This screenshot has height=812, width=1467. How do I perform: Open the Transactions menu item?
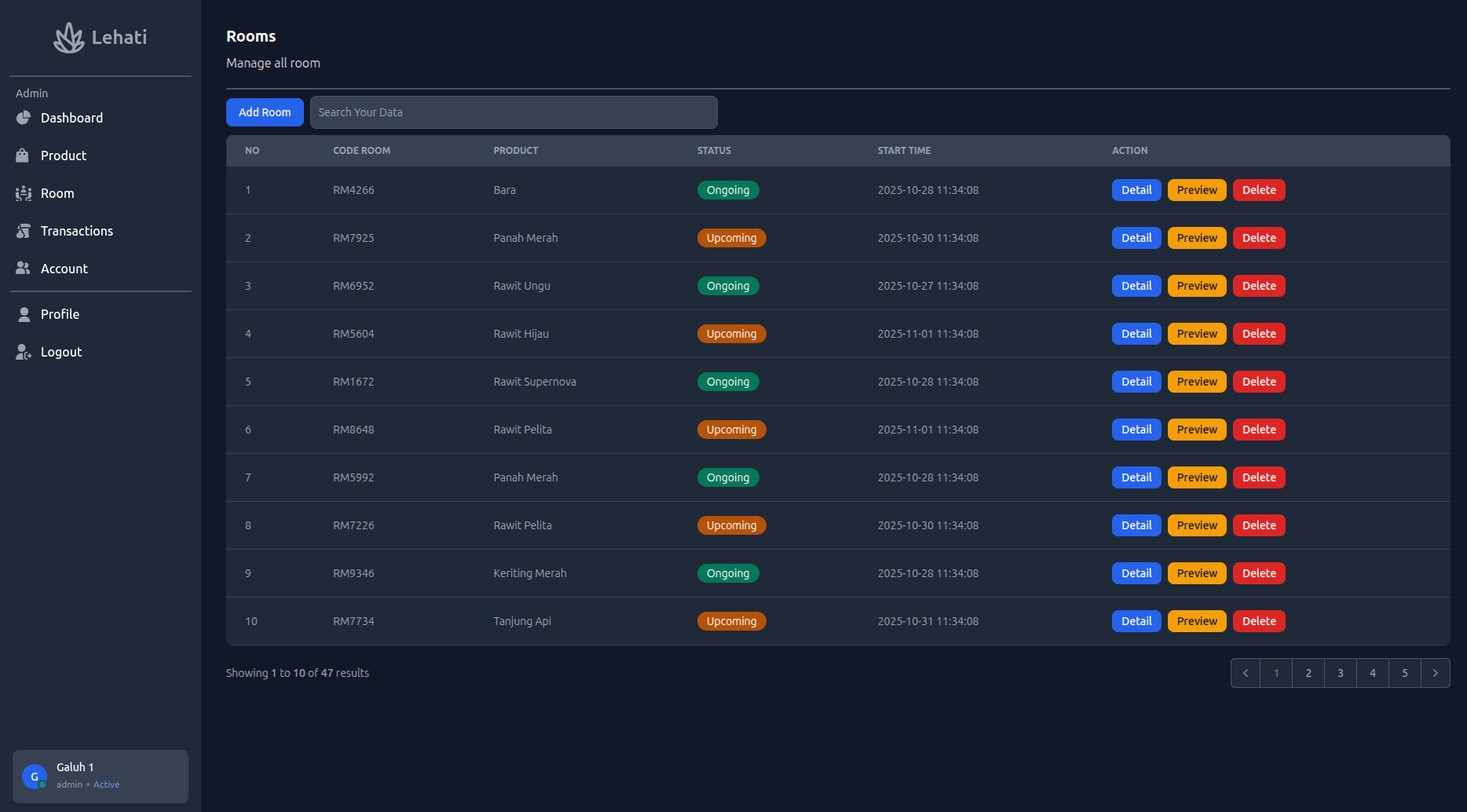77,231
